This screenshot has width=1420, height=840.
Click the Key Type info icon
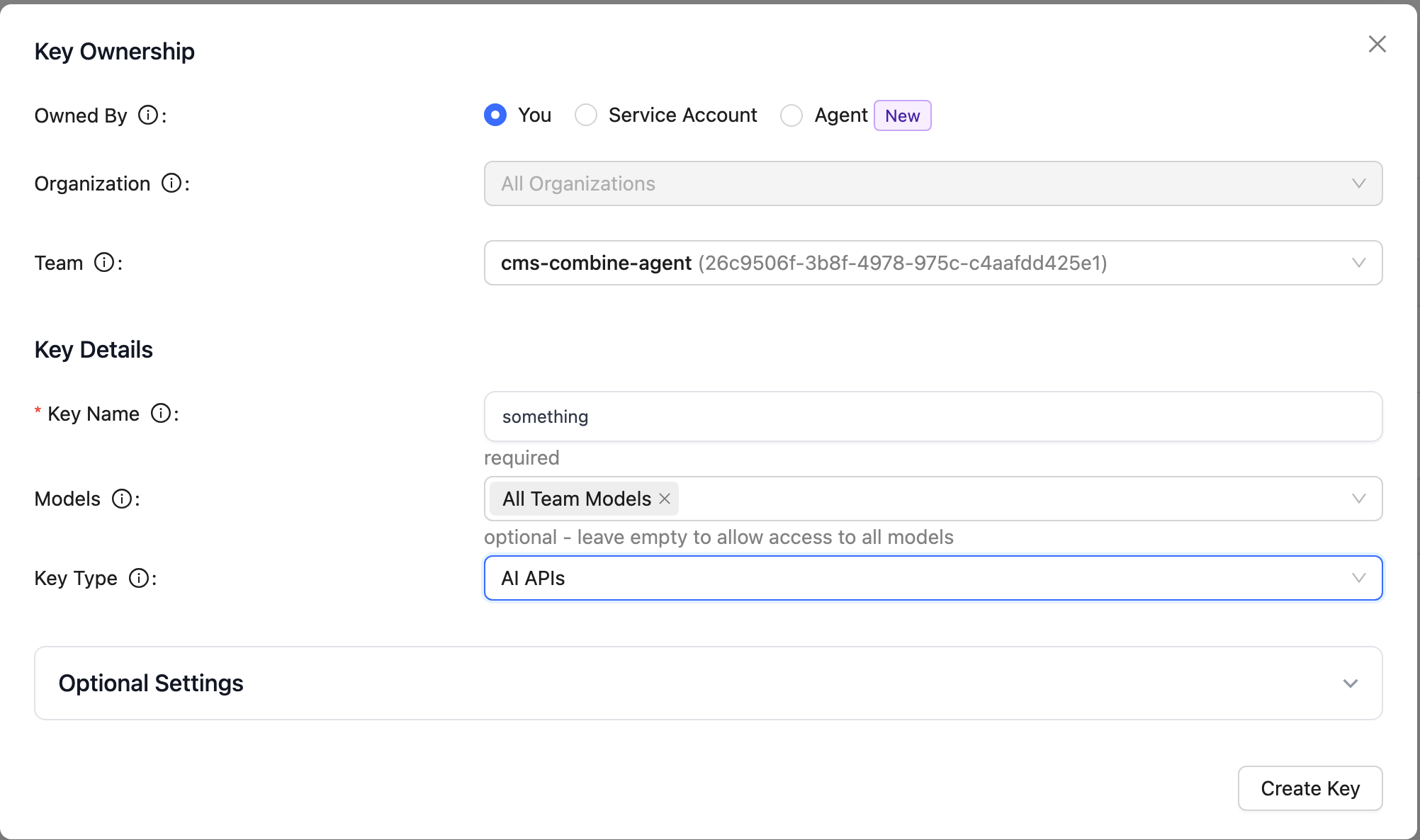(139, 578)
